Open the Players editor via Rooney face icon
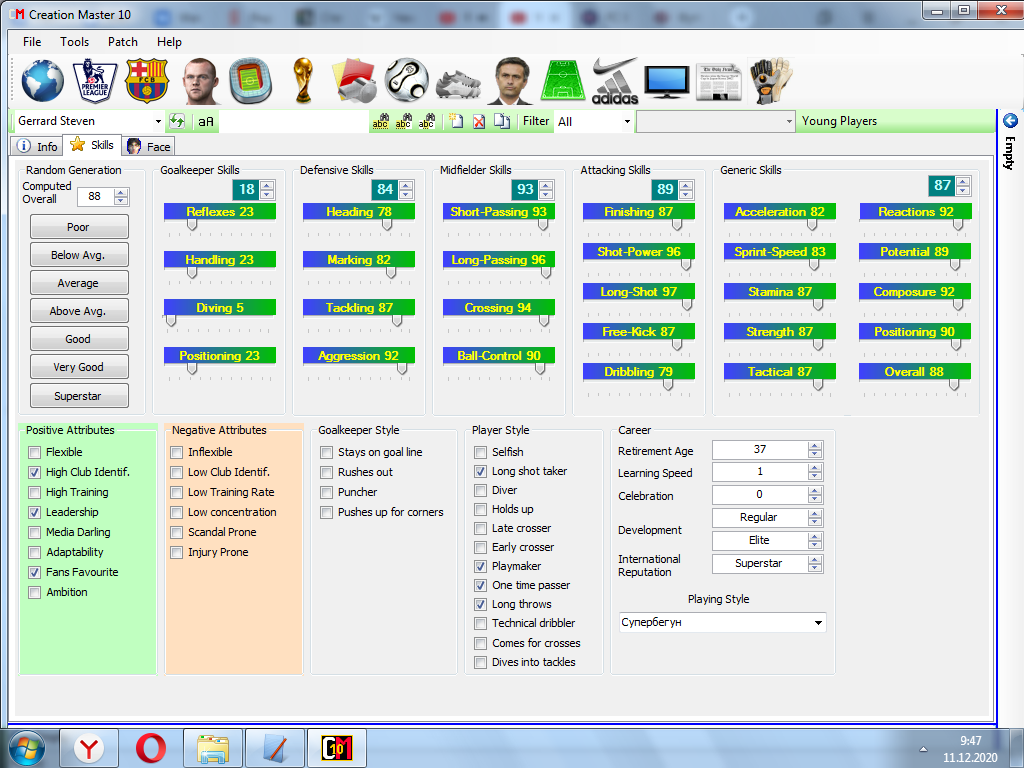Viewport: 1024px width, 768px height. tap(199, 81)
